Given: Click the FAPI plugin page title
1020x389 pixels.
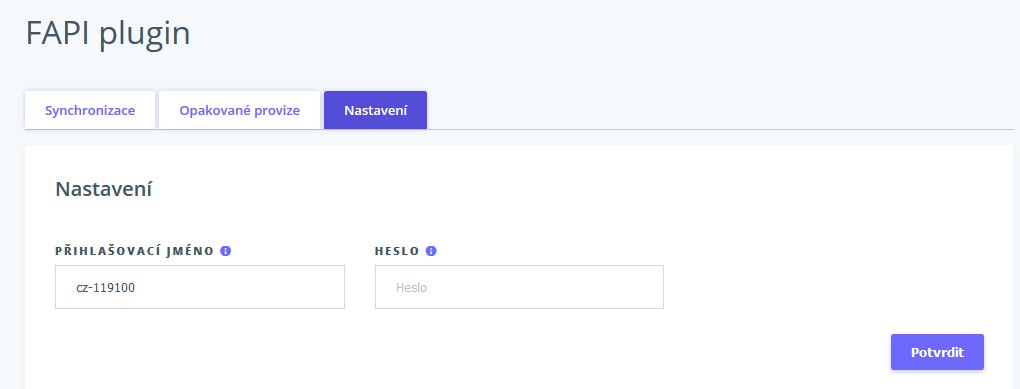Looking at the screenshot, I should pos(108,34).
